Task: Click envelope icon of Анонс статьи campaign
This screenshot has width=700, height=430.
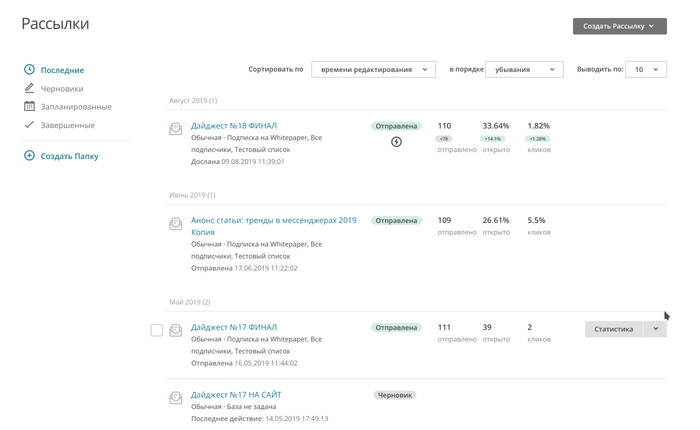Action: (x=176, y=223)
